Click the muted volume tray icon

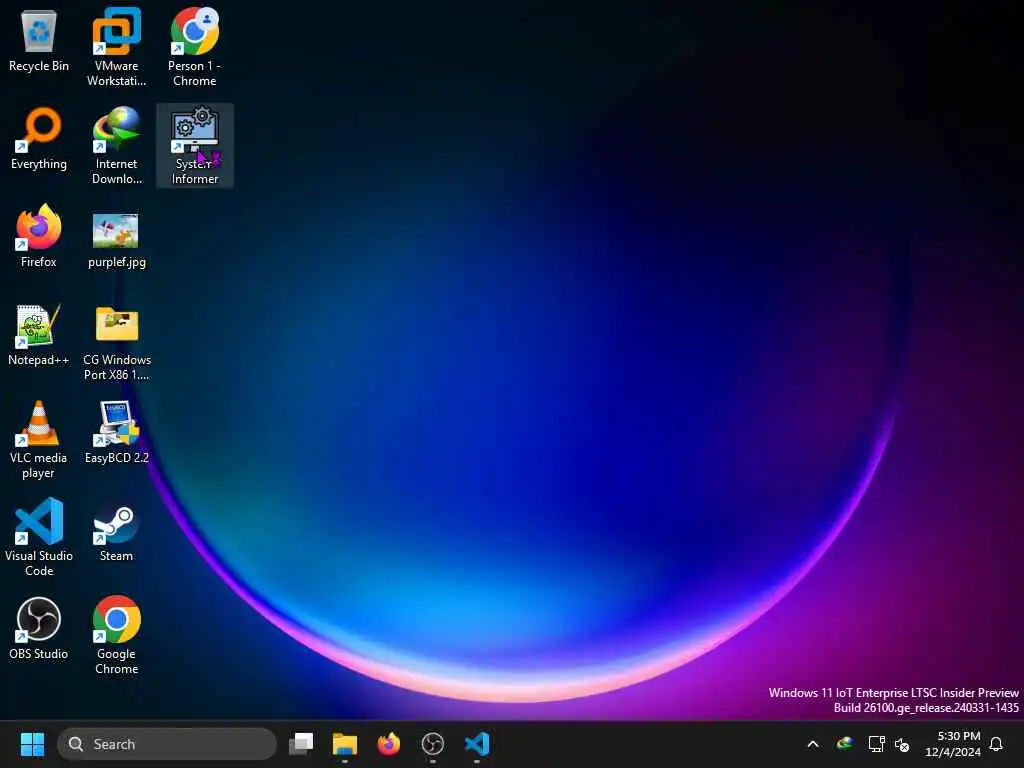(902, 744)
